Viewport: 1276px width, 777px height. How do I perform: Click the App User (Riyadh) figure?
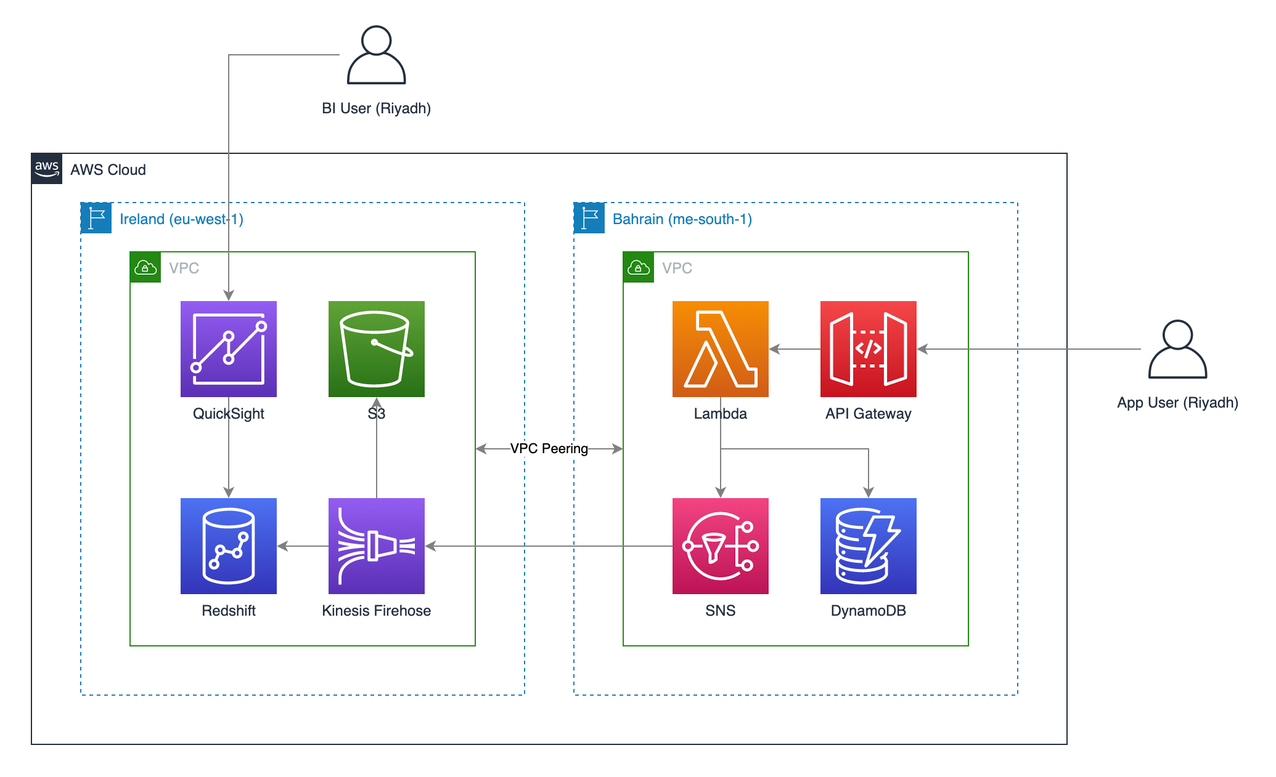(x=1177, y=352)
